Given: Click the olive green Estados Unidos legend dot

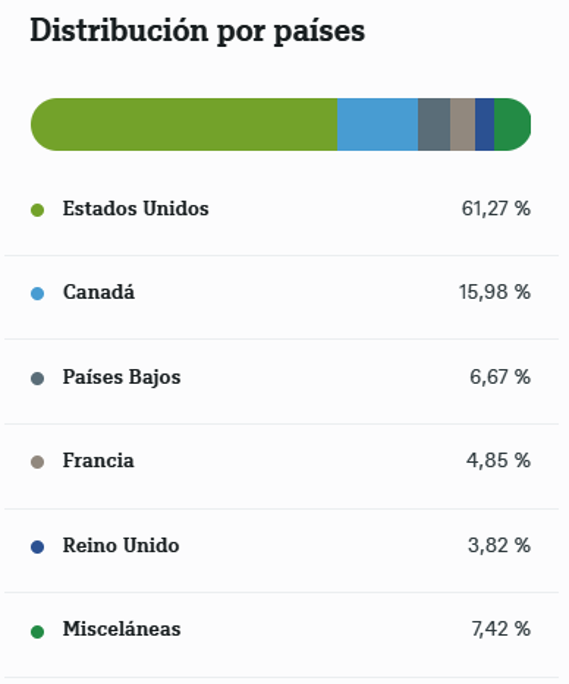Looking at the screenshot, I should tap(38, 210).
